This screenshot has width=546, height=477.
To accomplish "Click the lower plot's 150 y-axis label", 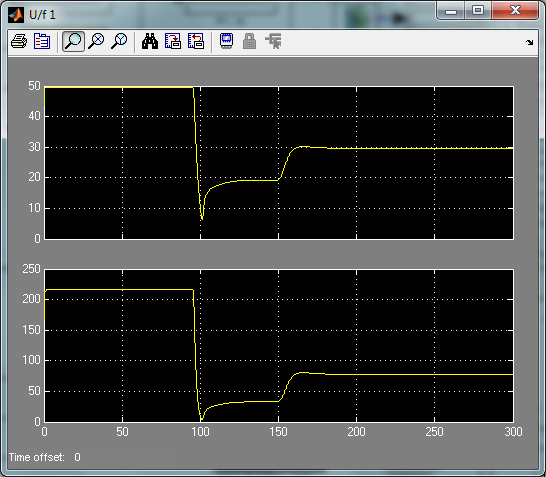I will coord(31,330).
